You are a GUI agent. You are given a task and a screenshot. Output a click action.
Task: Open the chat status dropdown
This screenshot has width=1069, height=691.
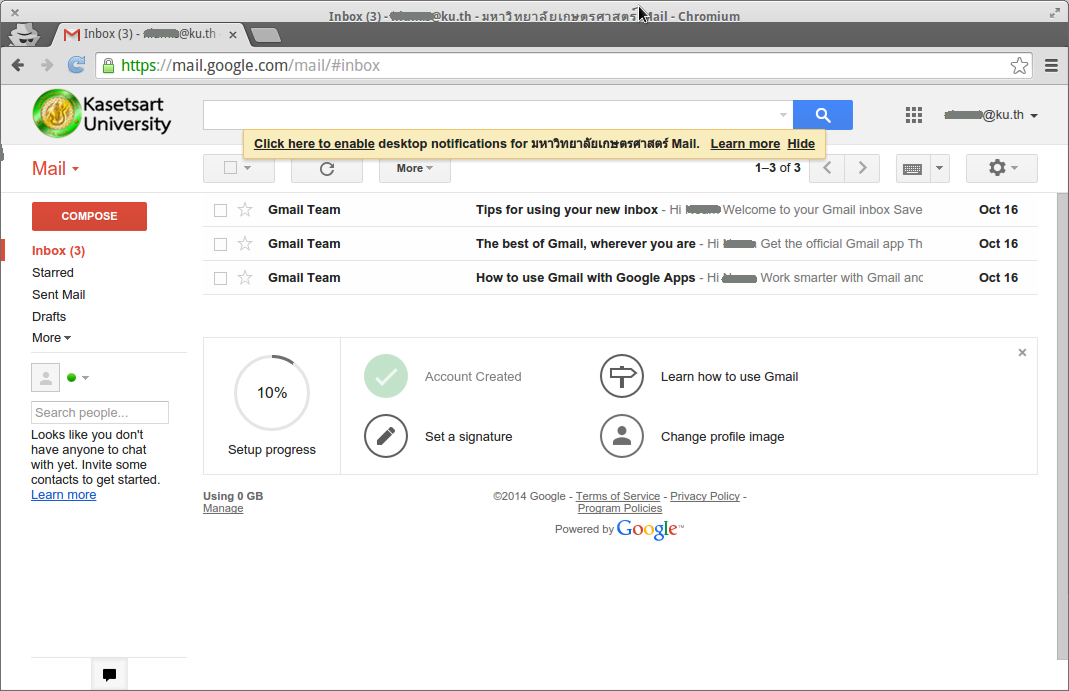(x=85, y=378)
